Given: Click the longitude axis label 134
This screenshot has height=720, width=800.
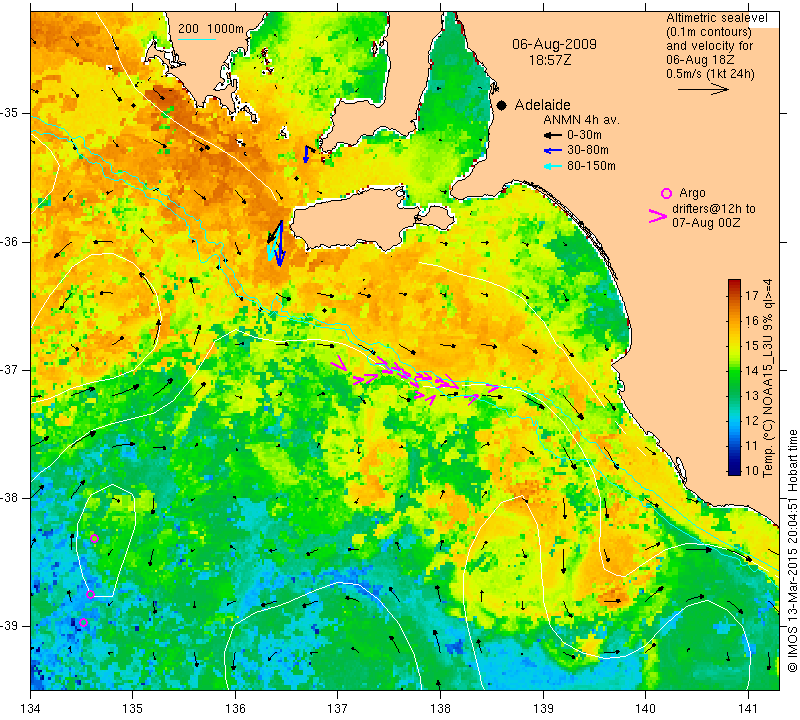Looking at the screenshot, I should point(30,708).
